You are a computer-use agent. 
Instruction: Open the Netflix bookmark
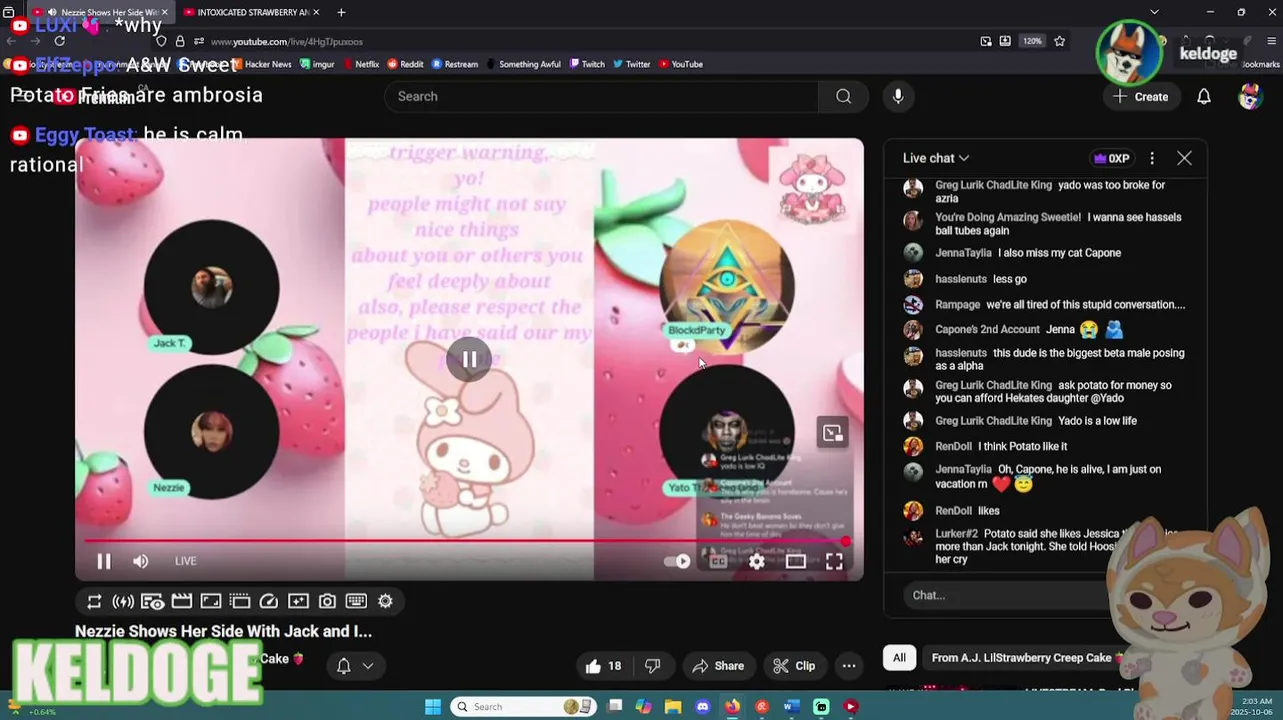coord(360,64)
